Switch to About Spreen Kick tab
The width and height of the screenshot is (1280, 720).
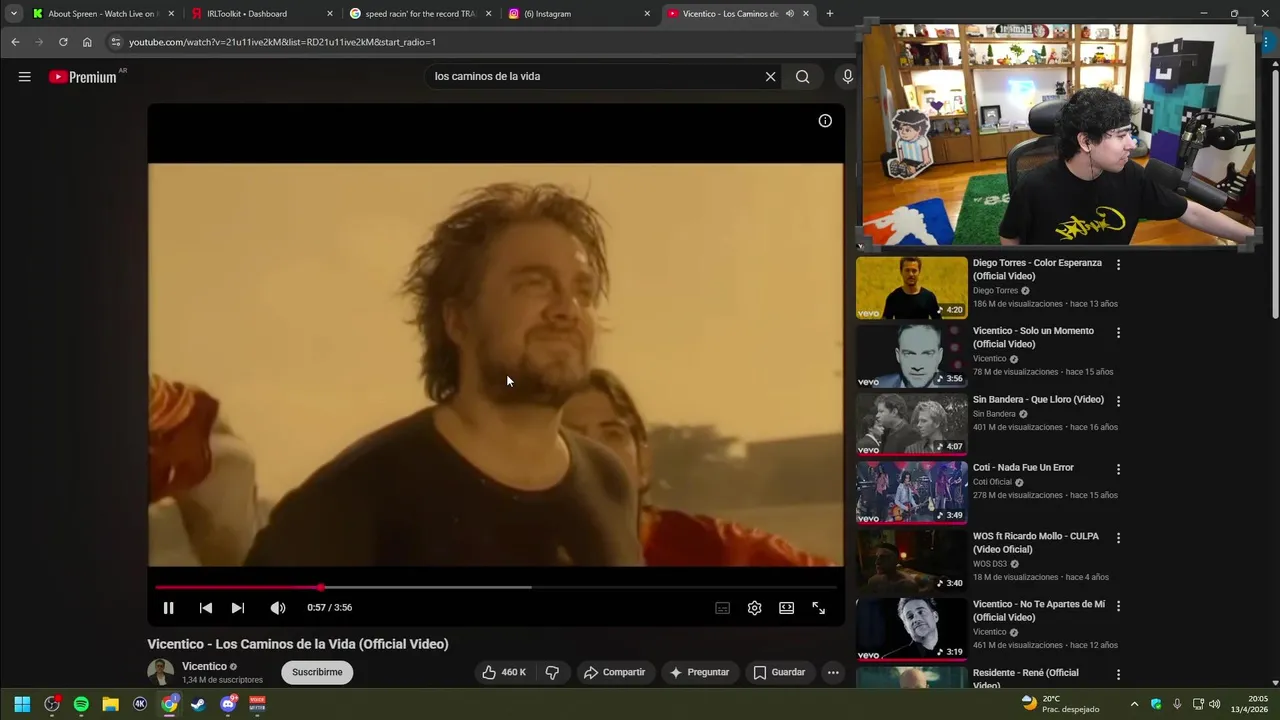[x=104, y=14]
